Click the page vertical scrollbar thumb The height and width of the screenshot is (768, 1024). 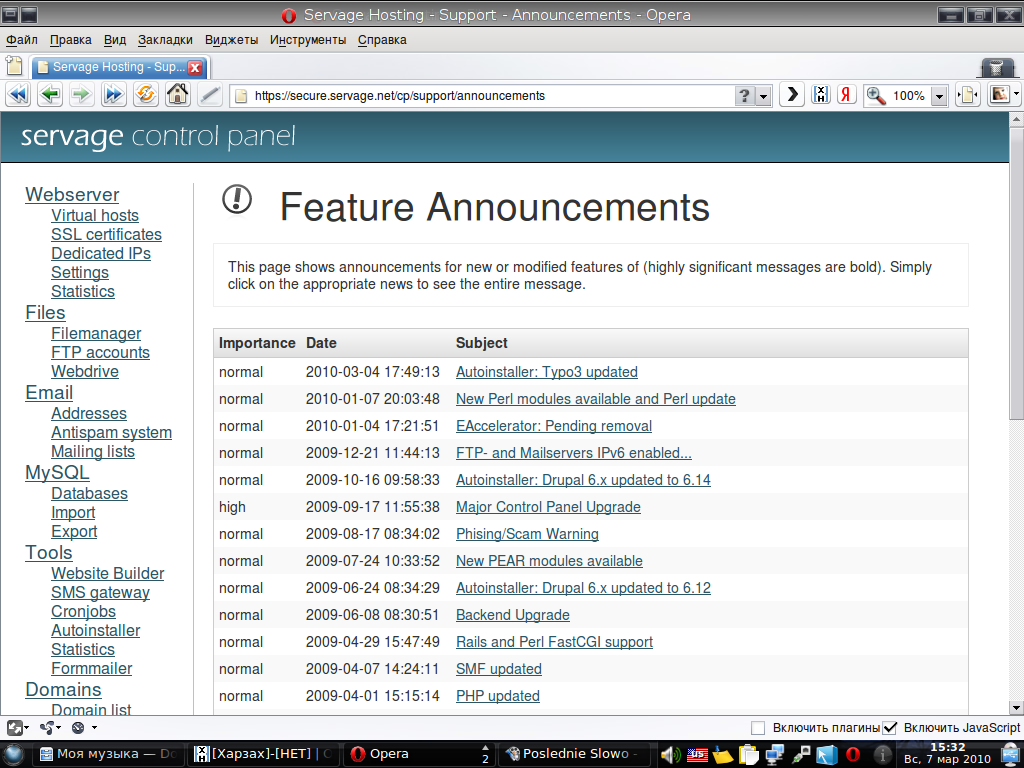(x=1017, y=273)
